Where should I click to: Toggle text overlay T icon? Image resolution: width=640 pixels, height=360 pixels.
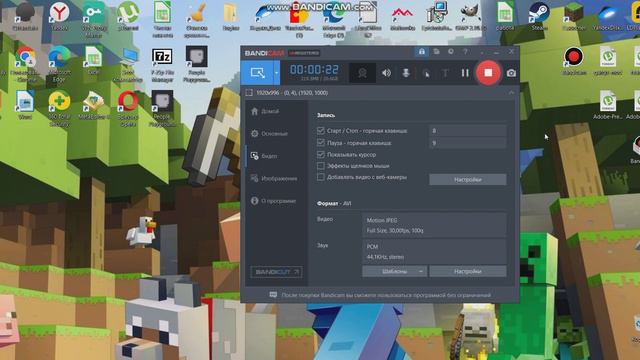pos(445,73)
